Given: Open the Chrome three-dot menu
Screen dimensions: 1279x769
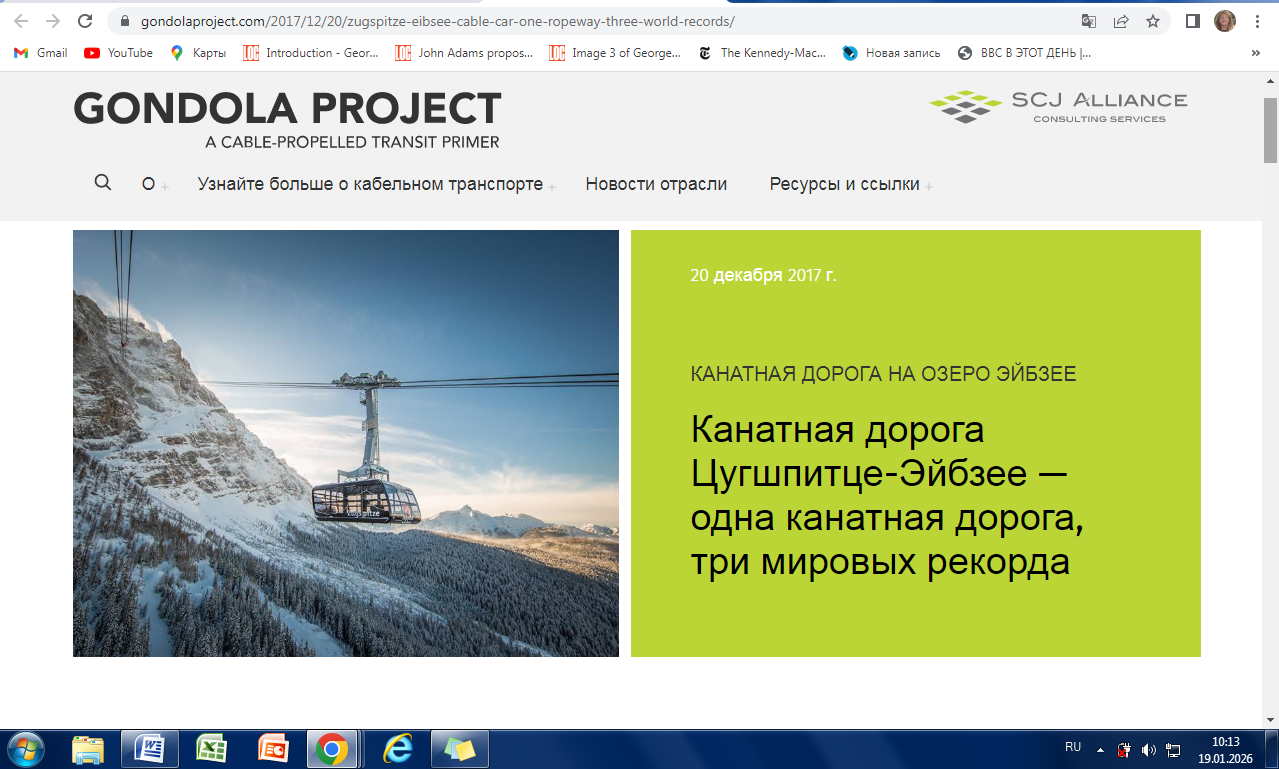Looking at the screenshot, I should coord(1257,21).
